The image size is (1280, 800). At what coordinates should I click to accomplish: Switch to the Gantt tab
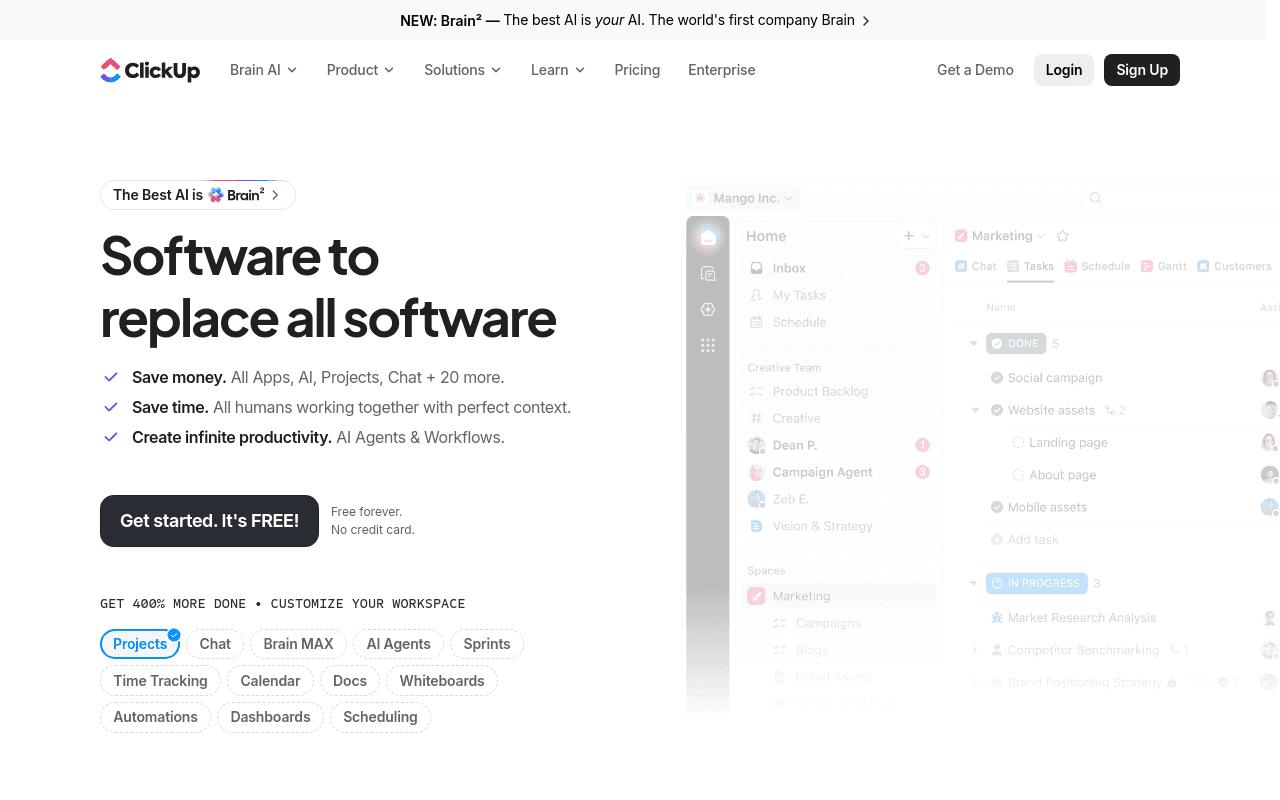click(1164, 266)
